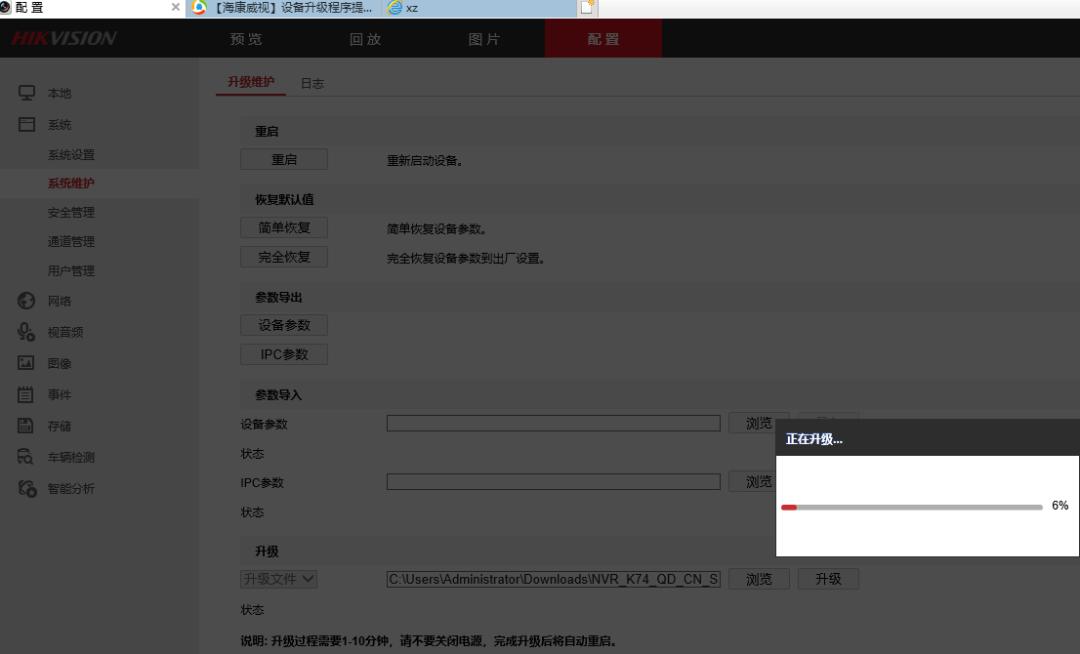
Task: Open the 预览 (Preview) page
Action: [245, 39]
